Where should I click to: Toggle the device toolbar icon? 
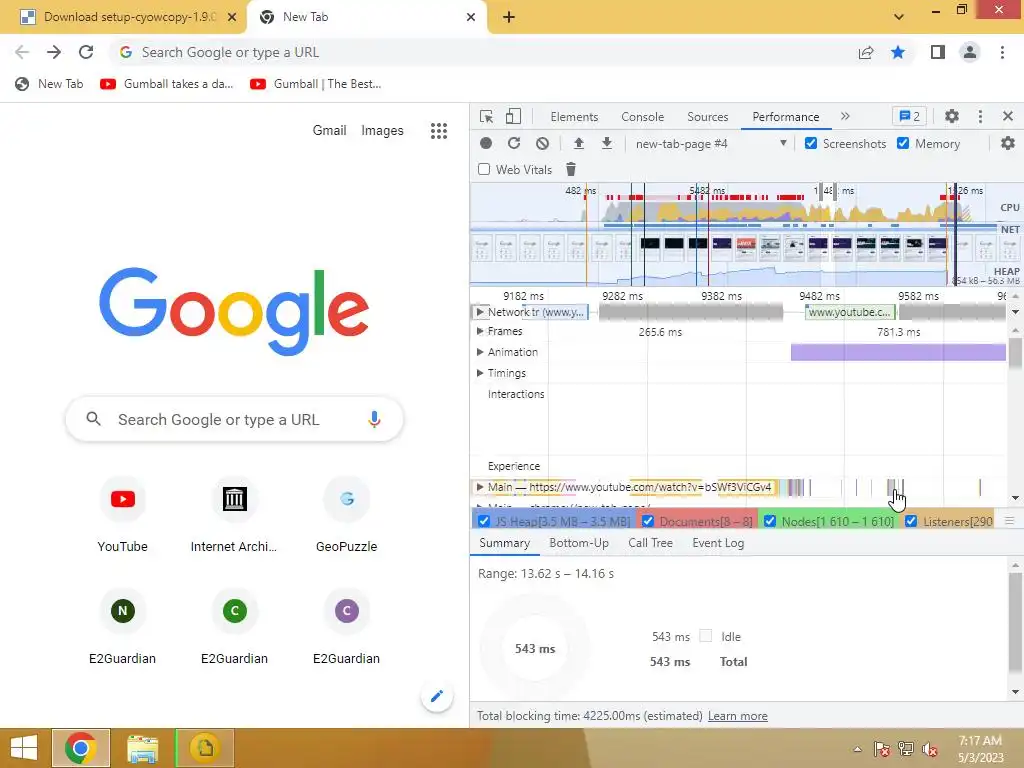pos(513,117)
